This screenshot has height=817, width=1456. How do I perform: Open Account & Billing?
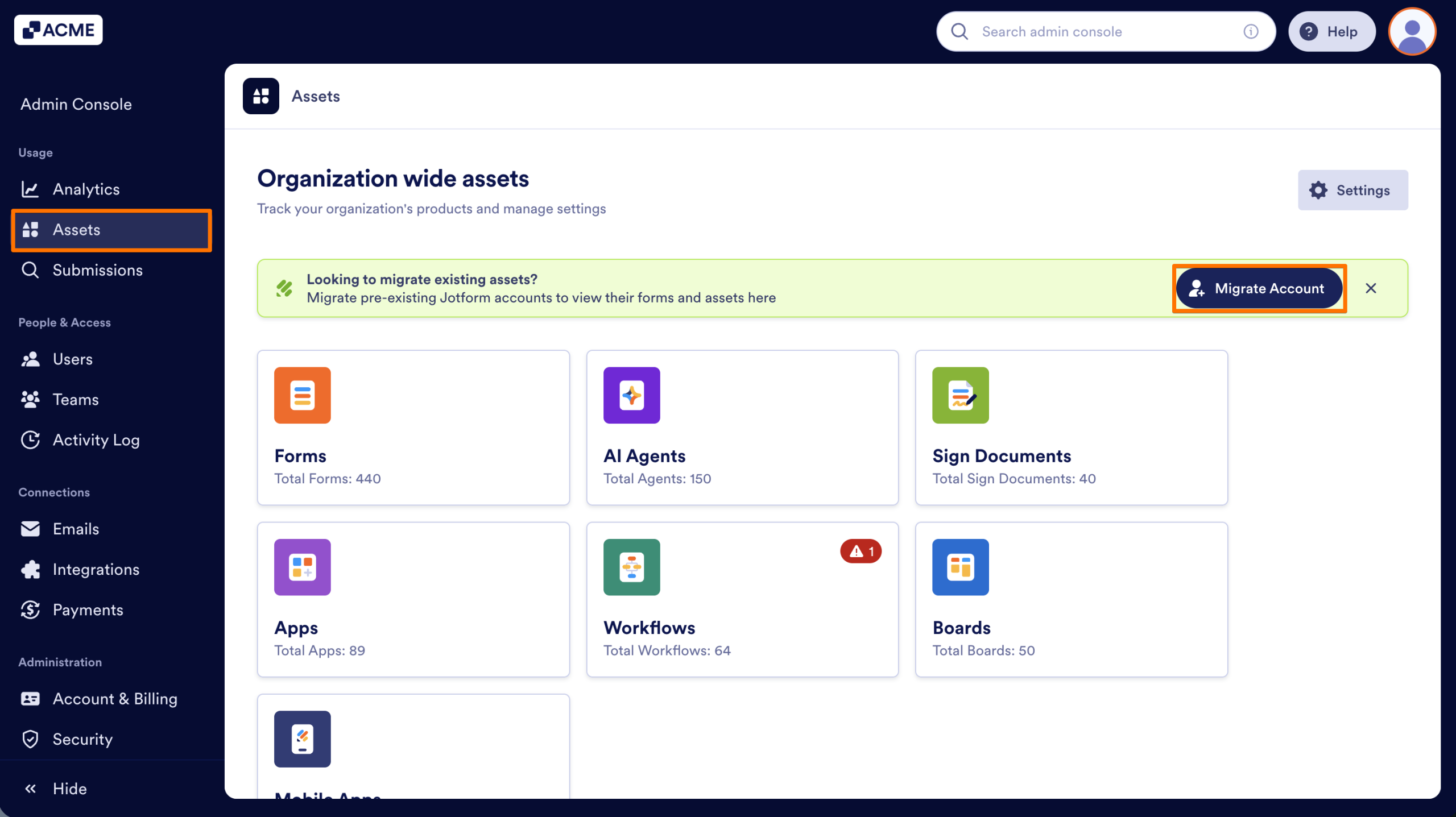pyautogui.click(x=111, y=699)
